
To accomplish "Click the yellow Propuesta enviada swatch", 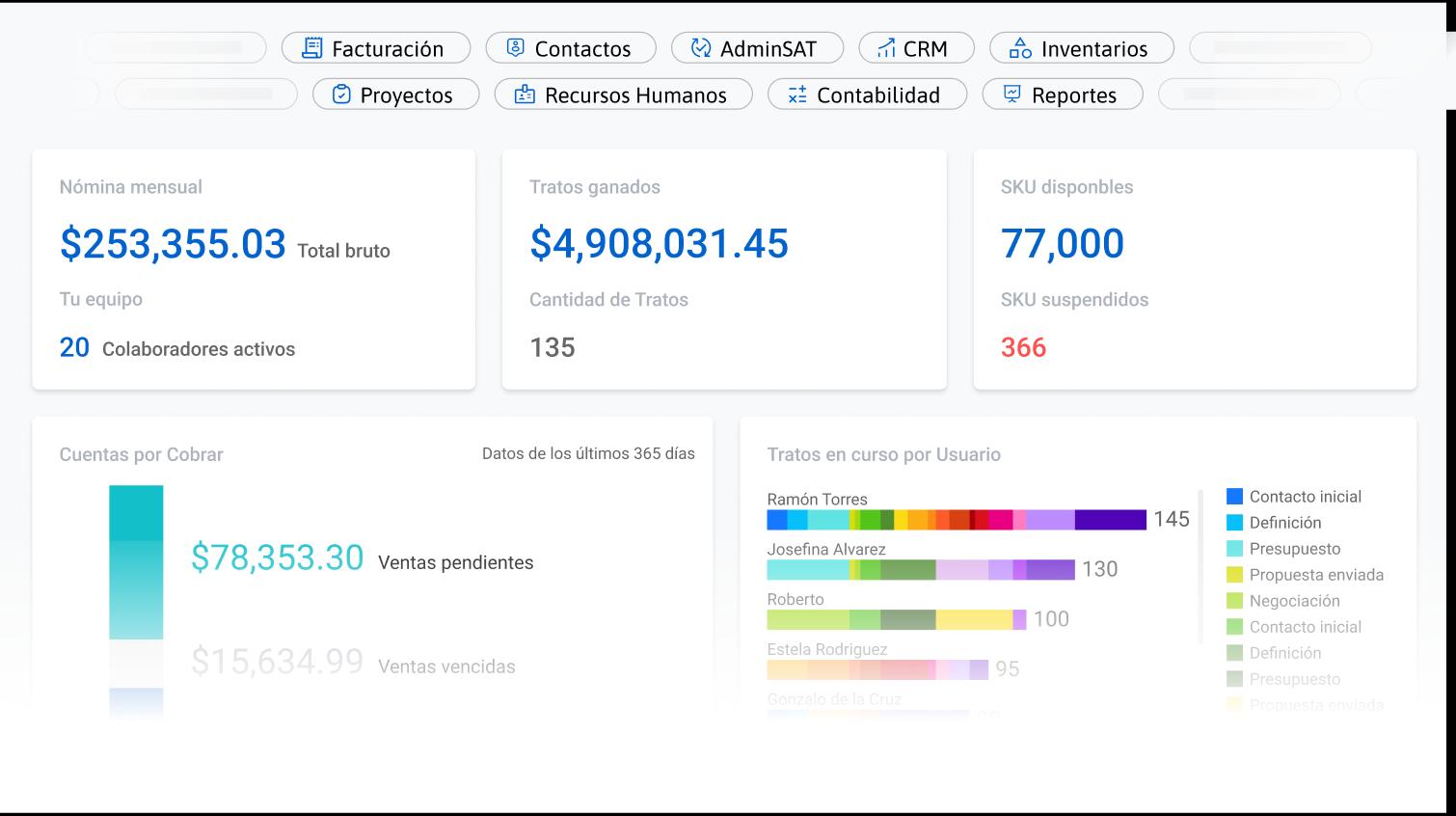I will [1234, 575].
